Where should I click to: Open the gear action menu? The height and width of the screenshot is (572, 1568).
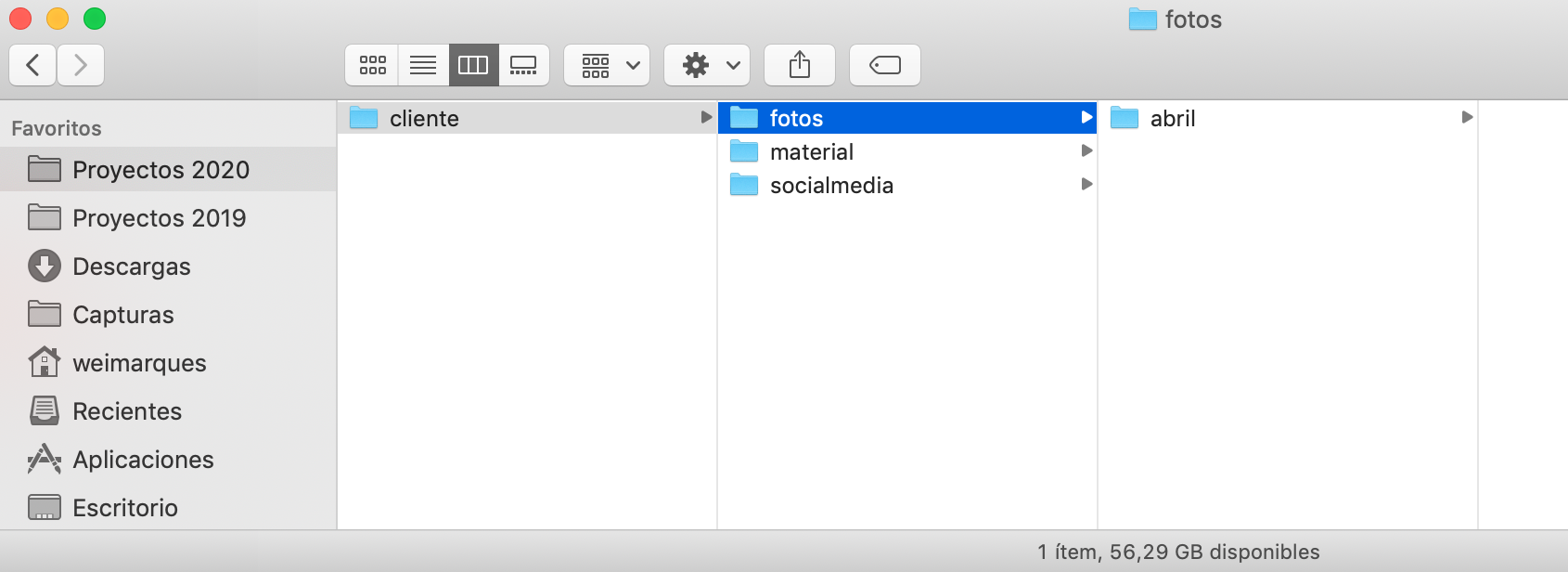tap(707, 65)
